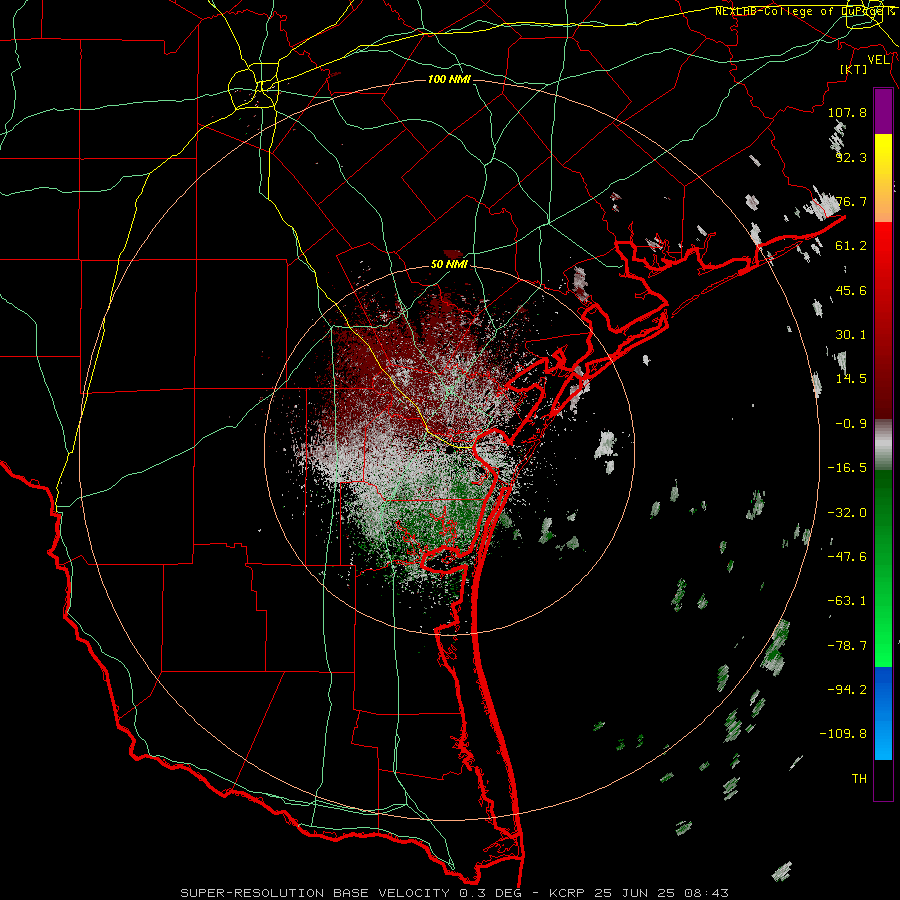Click the 61.2 velocity scale value
The height and width of the screenshot is (900, 900).
click(851, 246)
